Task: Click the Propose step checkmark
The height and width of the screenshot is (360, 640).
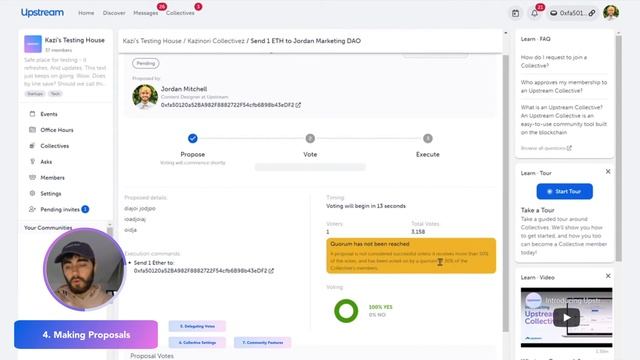Action: pyautogui.click(x=193, y=138)
